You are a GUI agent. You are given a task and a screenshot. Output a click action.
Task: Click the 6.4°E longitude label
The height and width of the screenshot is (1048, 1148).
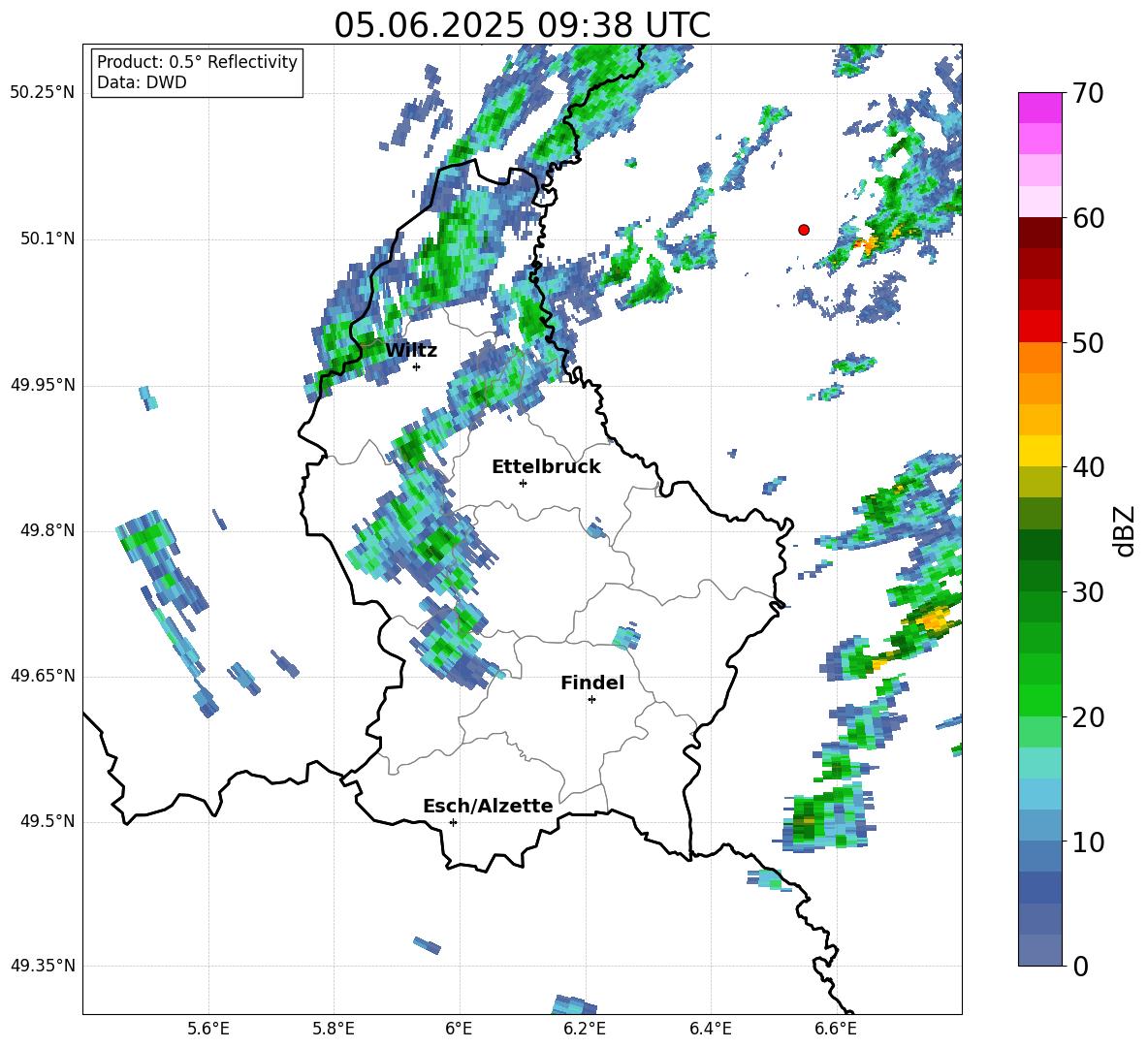coord(710,1030)
